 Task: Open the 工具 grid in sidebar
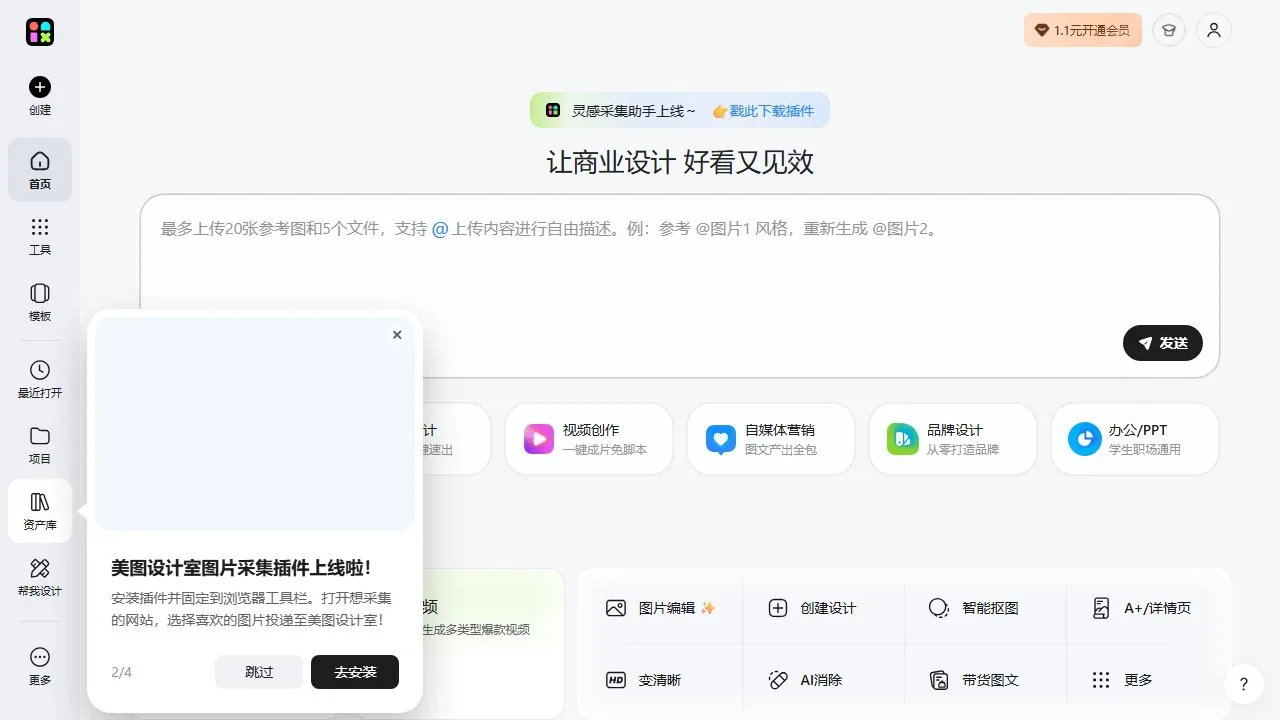[40, 236]
